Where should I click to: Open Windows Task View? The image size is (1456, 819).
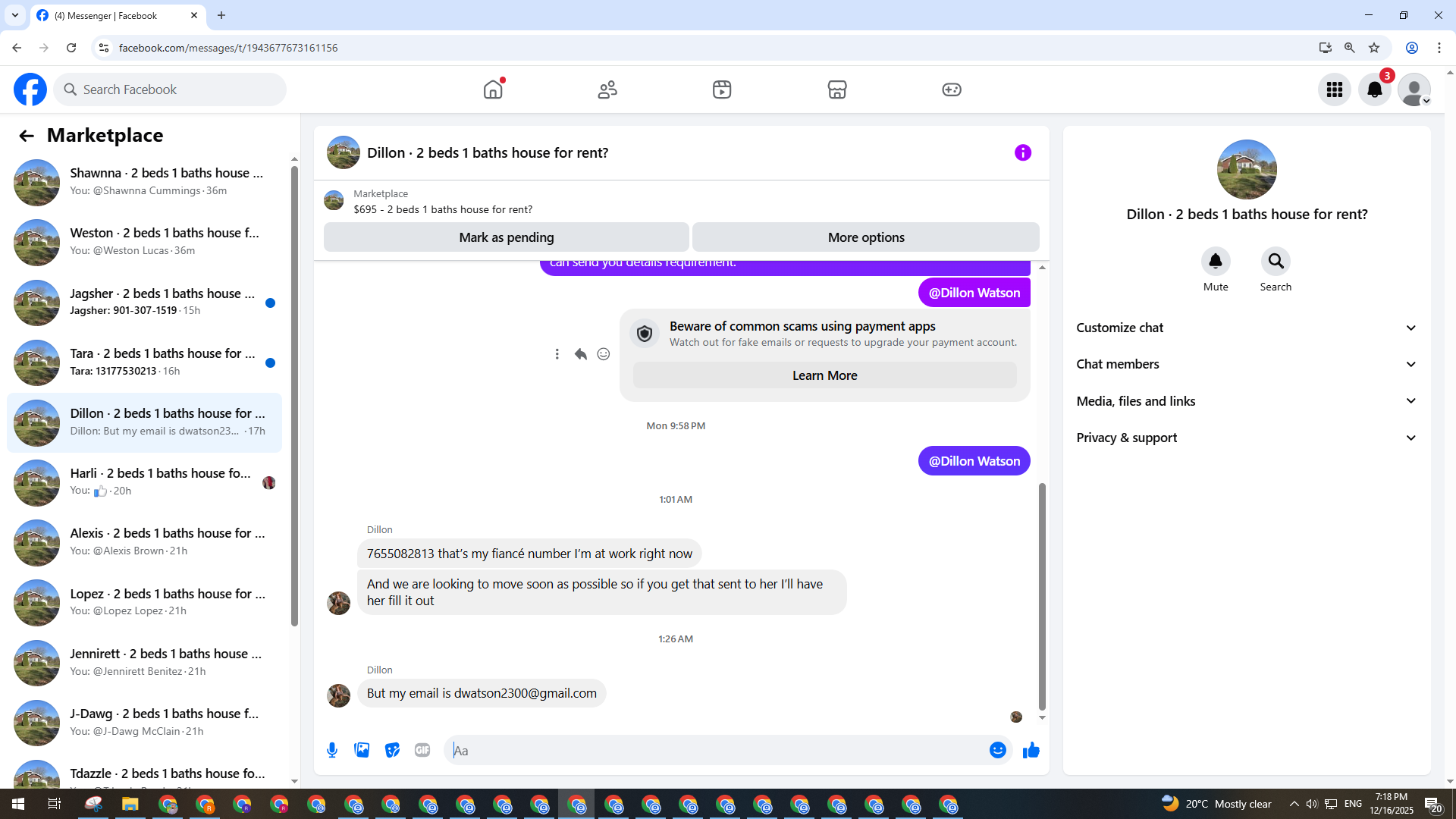(x=55, y=804)
